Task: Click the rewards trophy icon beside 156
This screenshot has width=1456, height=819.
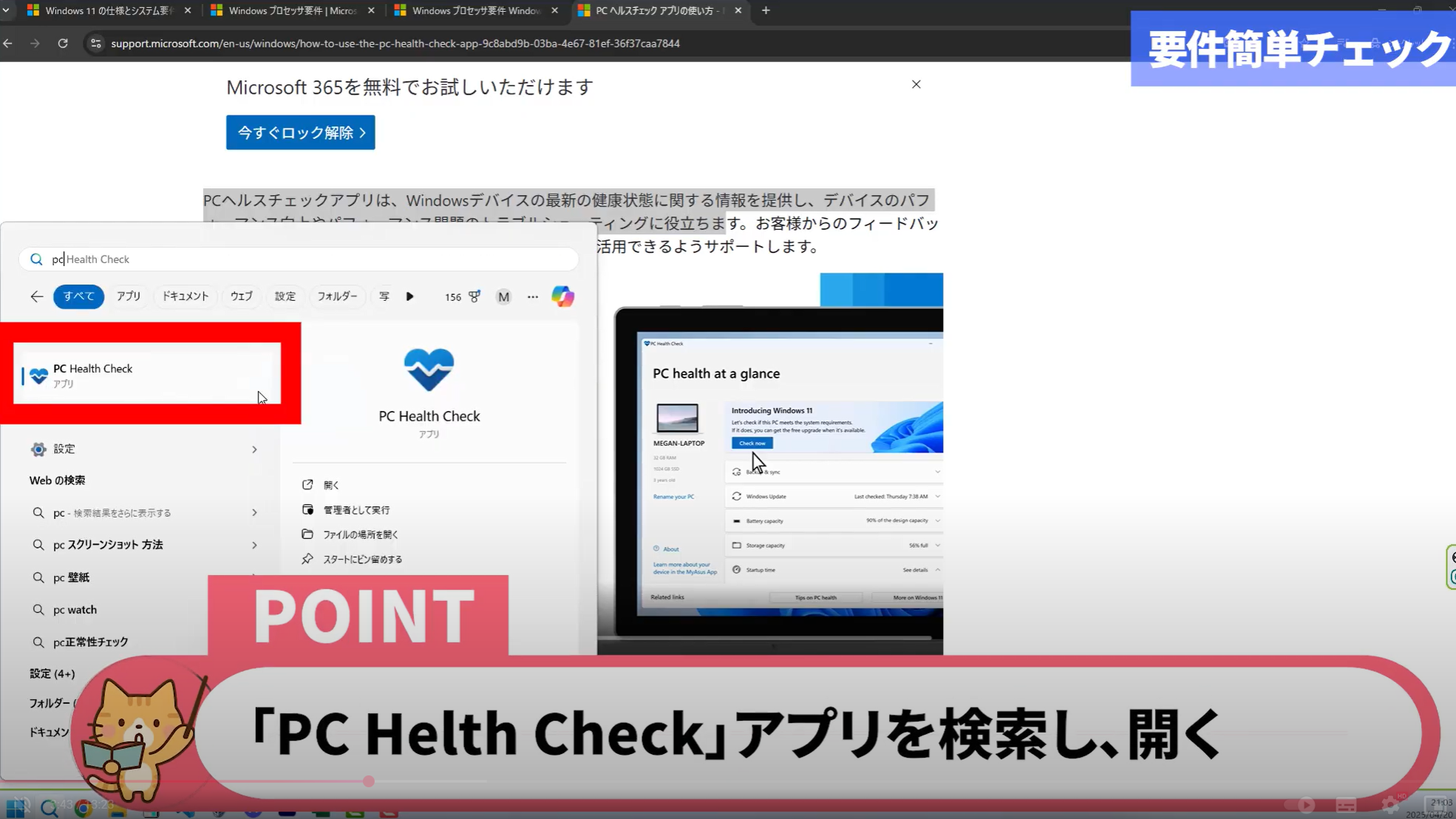Action: (x=474, y=296)
